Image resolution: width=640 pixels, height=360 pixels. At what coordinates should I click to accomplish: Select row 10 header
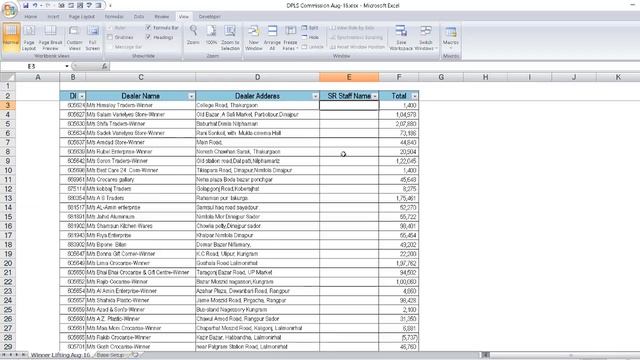pos(8,170)
